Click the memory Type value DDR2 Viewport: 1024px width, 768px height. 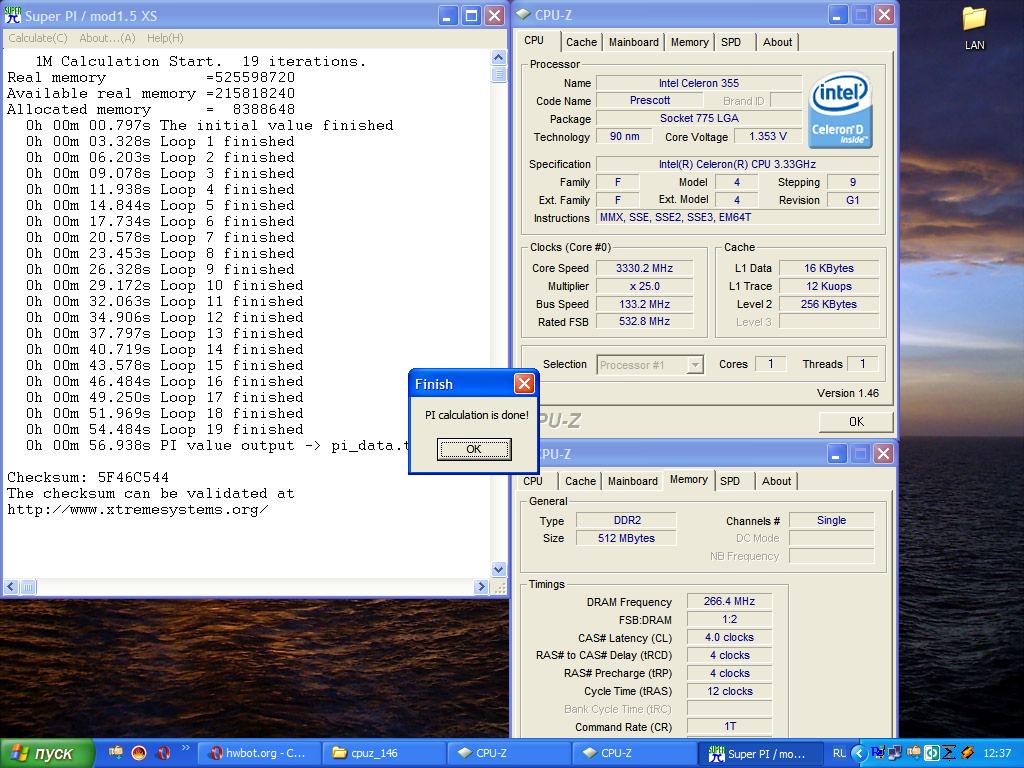(x=627, y=520)
